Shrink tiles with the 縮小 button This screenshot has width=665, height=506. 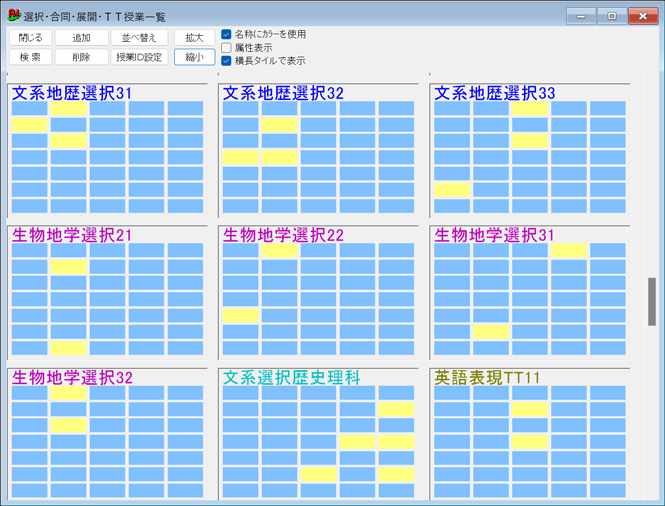pyautogui.click(x=194, y=57)
